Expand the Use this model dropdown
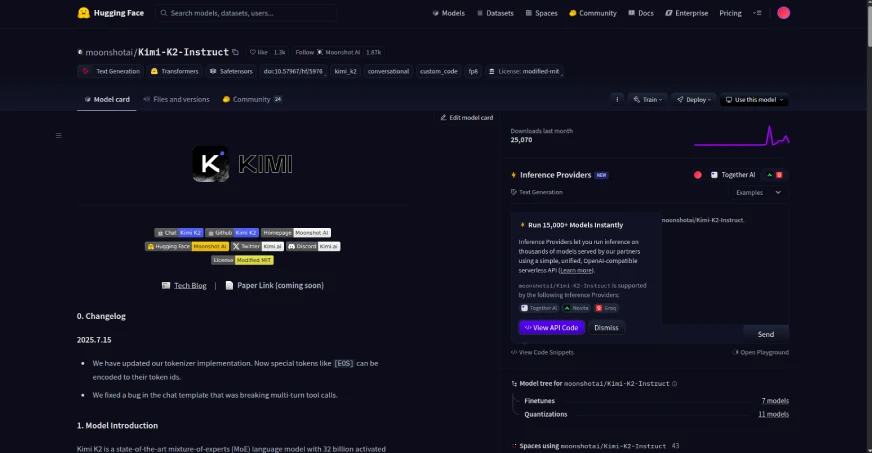This screenshot has width=872, height=453. (x=754, y=99)
